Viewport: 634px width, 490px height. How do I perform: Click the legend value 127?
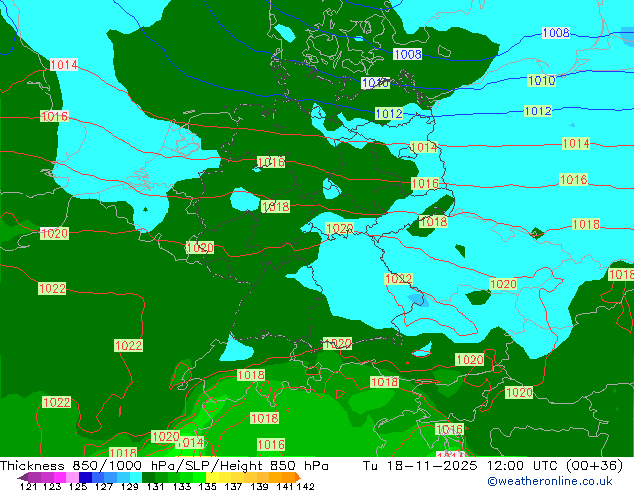(x=104, y=486)
